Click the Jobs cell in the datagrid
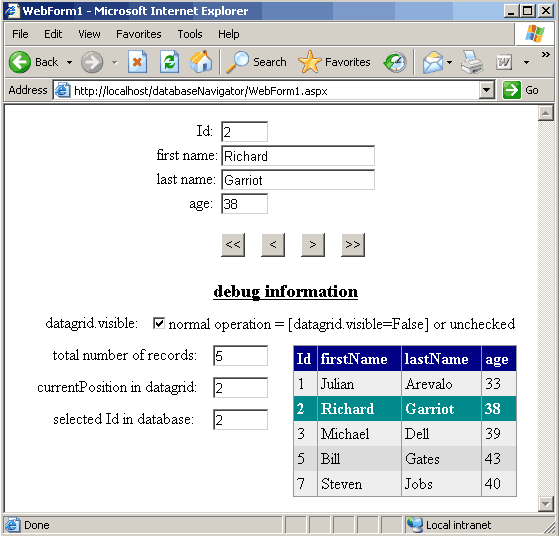 coord(441,484)
